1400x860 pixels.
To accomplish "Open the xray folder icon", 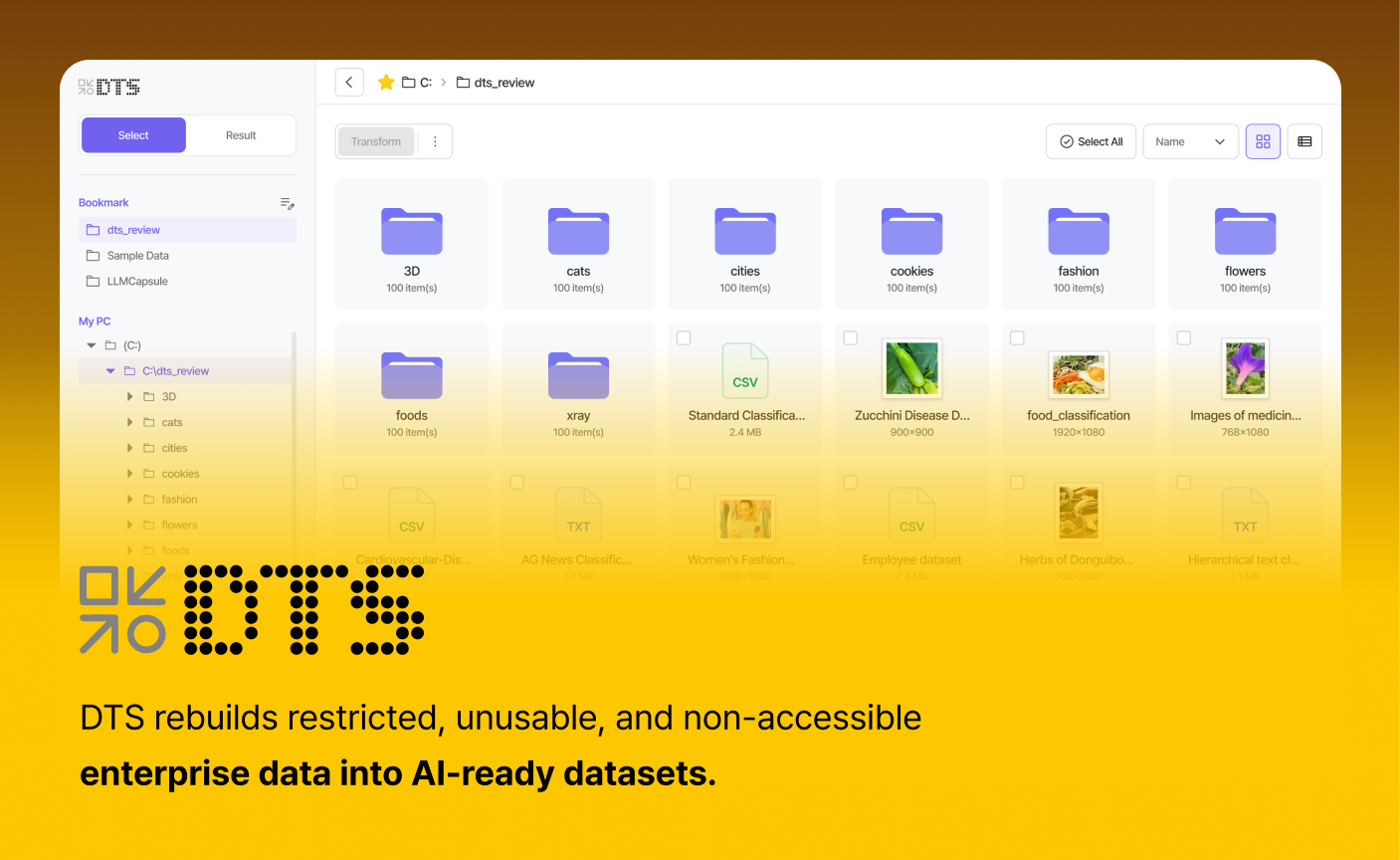I will pos(578,375).
